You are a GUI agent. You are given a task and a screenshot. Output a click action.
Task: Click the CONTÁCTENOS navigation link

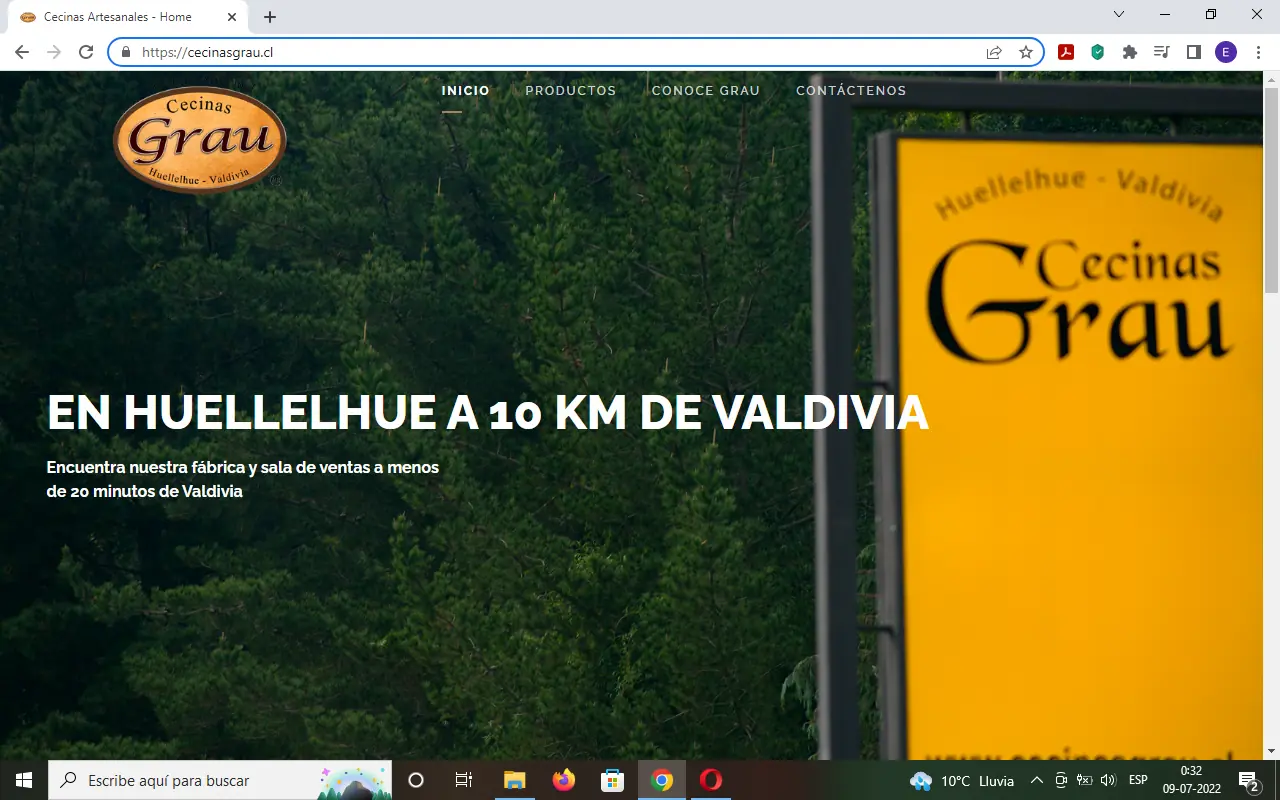[850, 91]
